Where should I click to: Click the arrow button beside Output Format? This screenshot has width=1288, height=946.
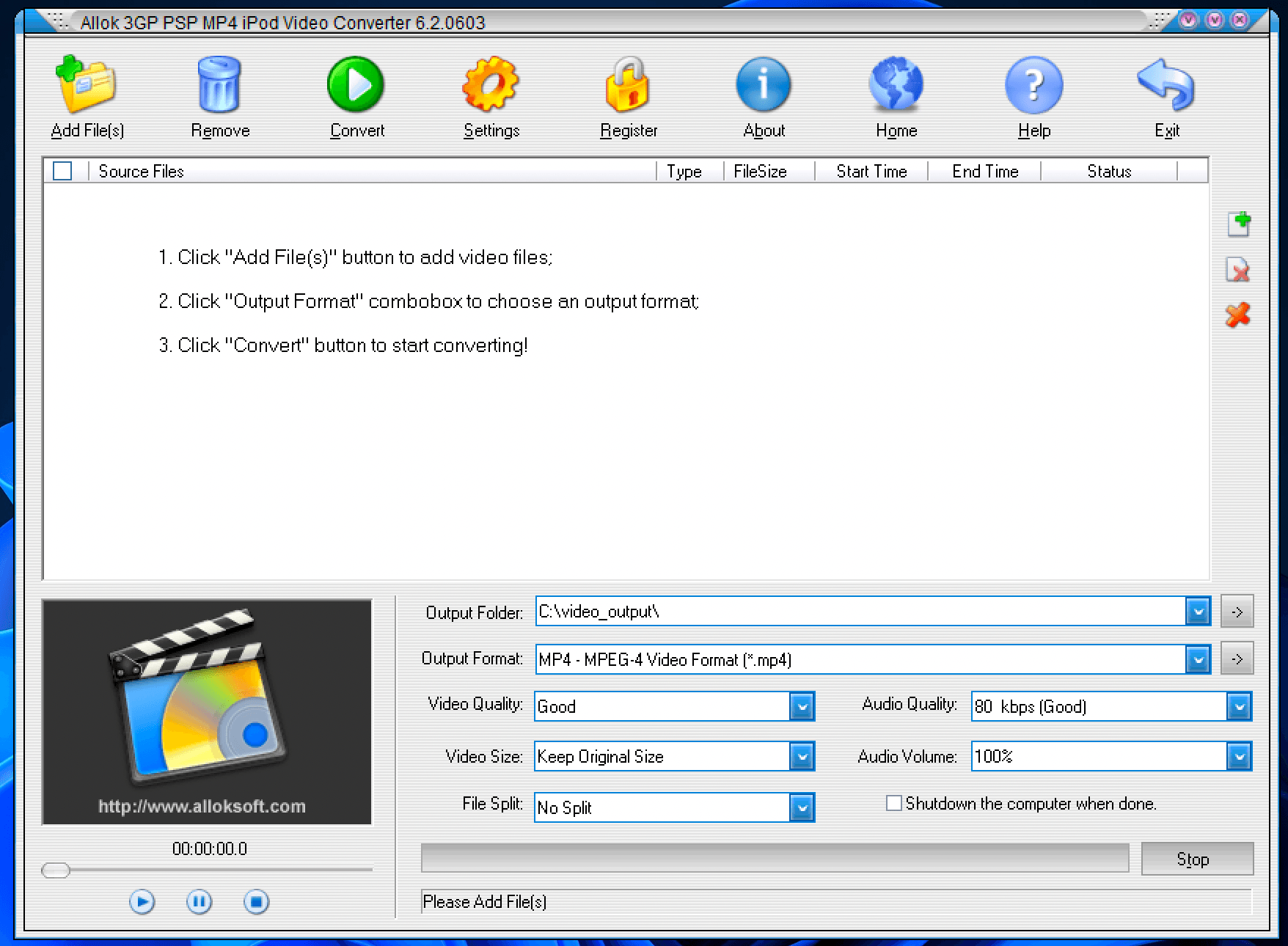(1237, 659)
